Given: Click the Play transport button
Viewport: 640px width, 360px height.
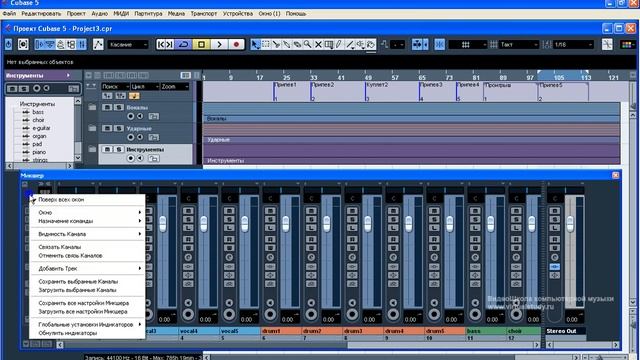Looking at the screenshot, I should tap(219, 44).
